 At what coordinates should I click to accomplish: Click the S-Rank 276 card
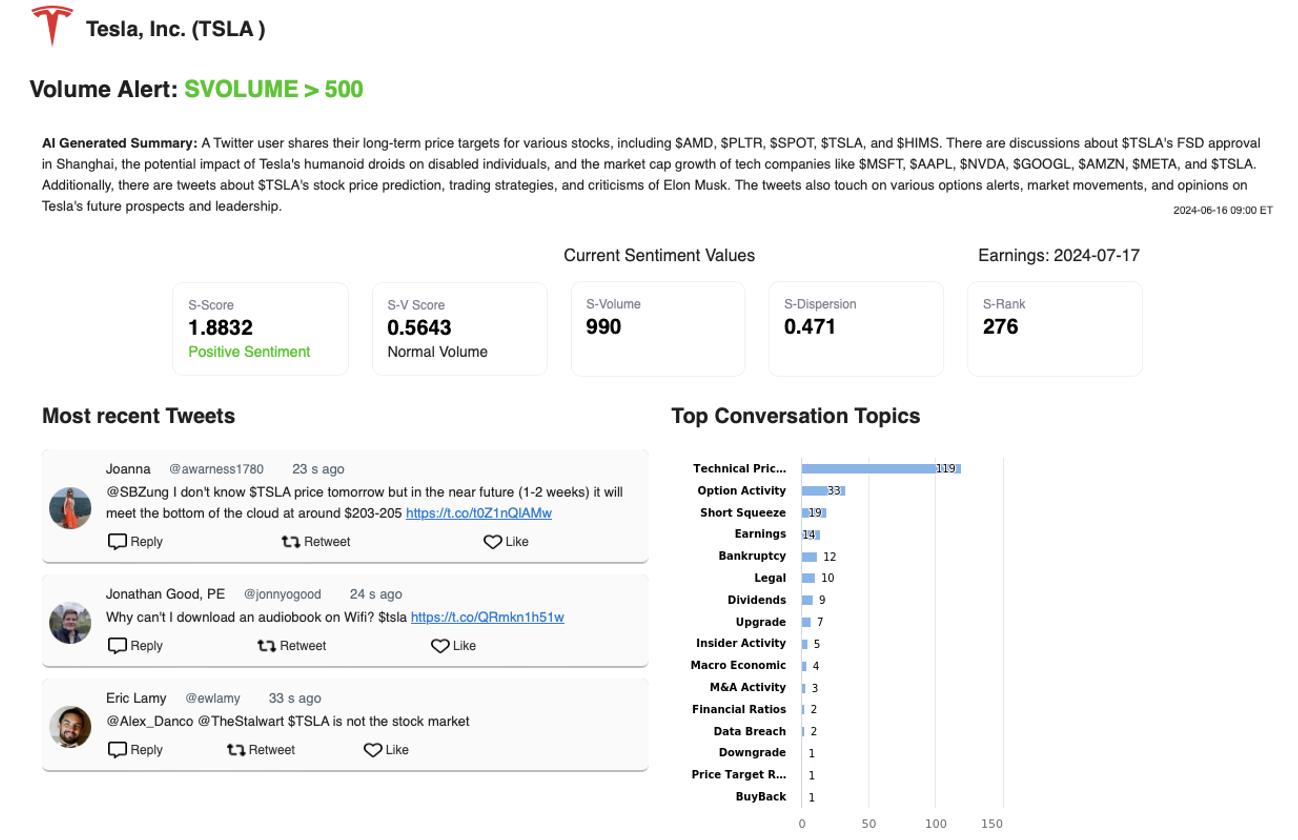point(1054,328)
